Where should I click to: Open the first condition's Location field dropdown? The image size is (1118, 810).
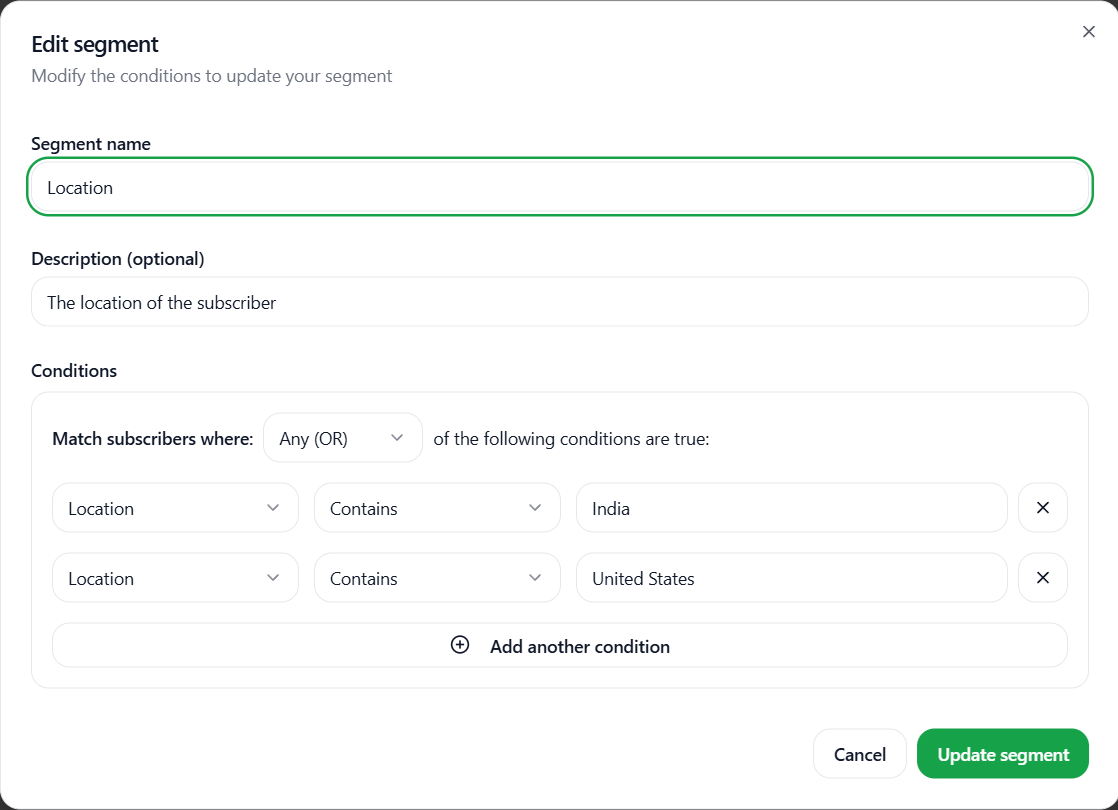coord(175,508)
